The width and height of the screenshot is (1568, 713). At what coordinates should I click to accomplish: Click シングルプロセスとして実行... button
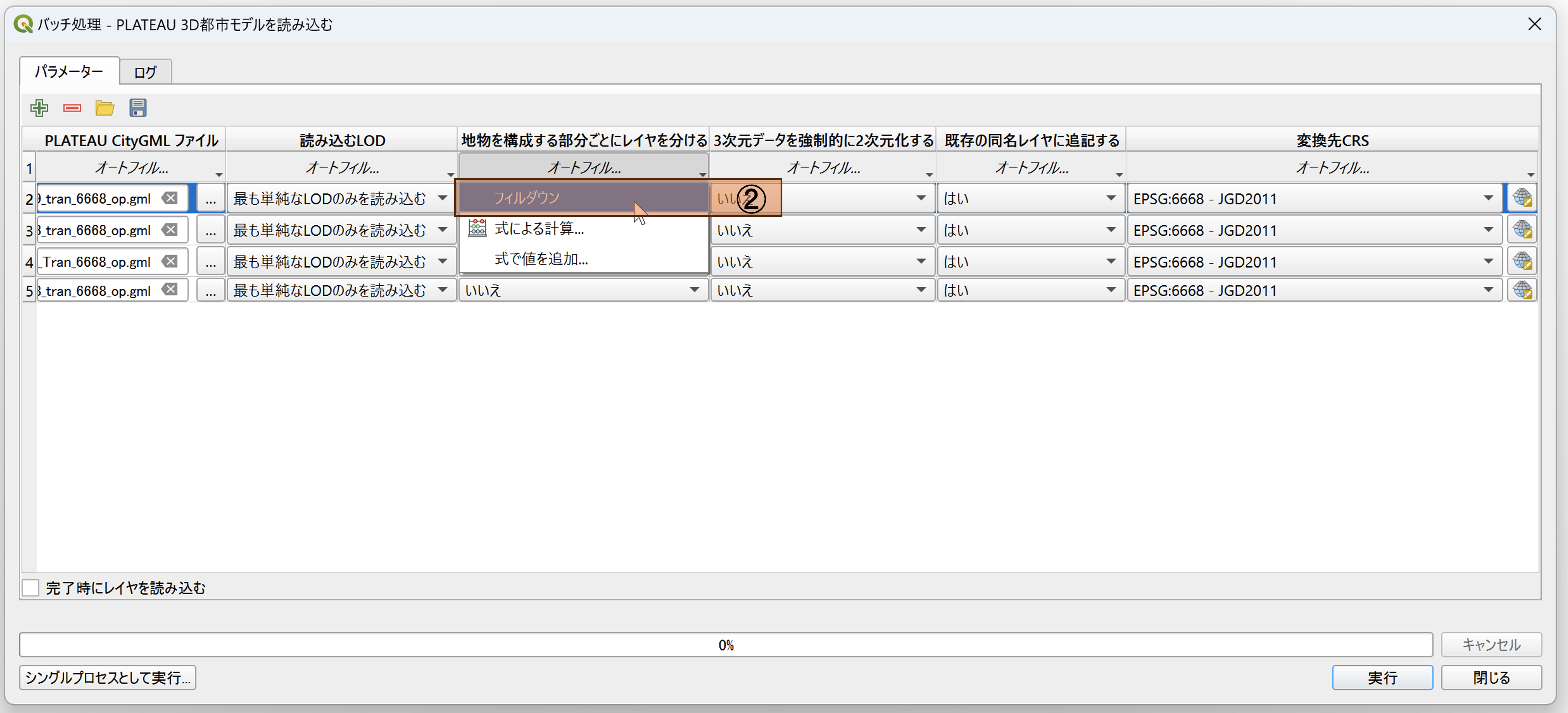[x=108, y=677]
